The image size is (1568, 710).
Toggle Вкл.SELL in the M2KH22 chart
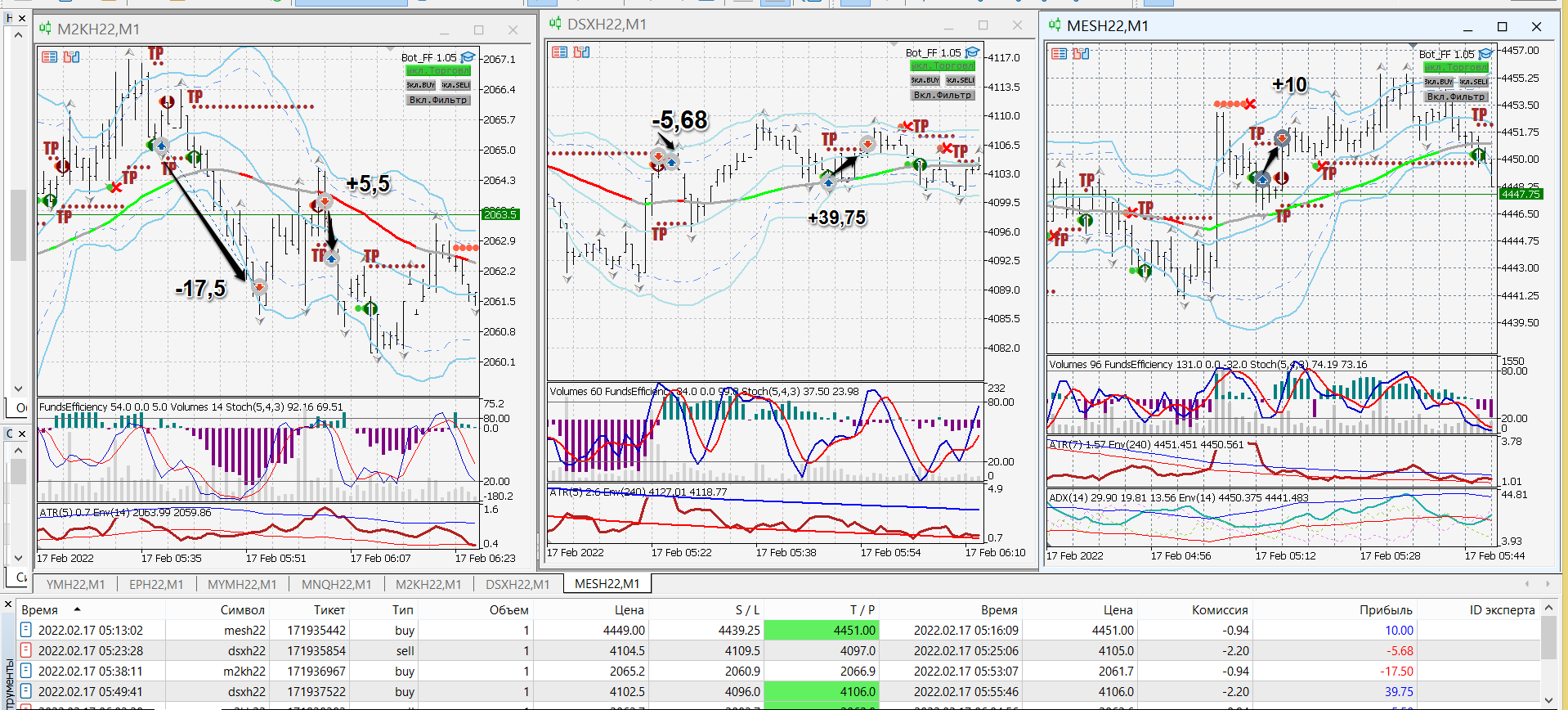tap(456, 85)
